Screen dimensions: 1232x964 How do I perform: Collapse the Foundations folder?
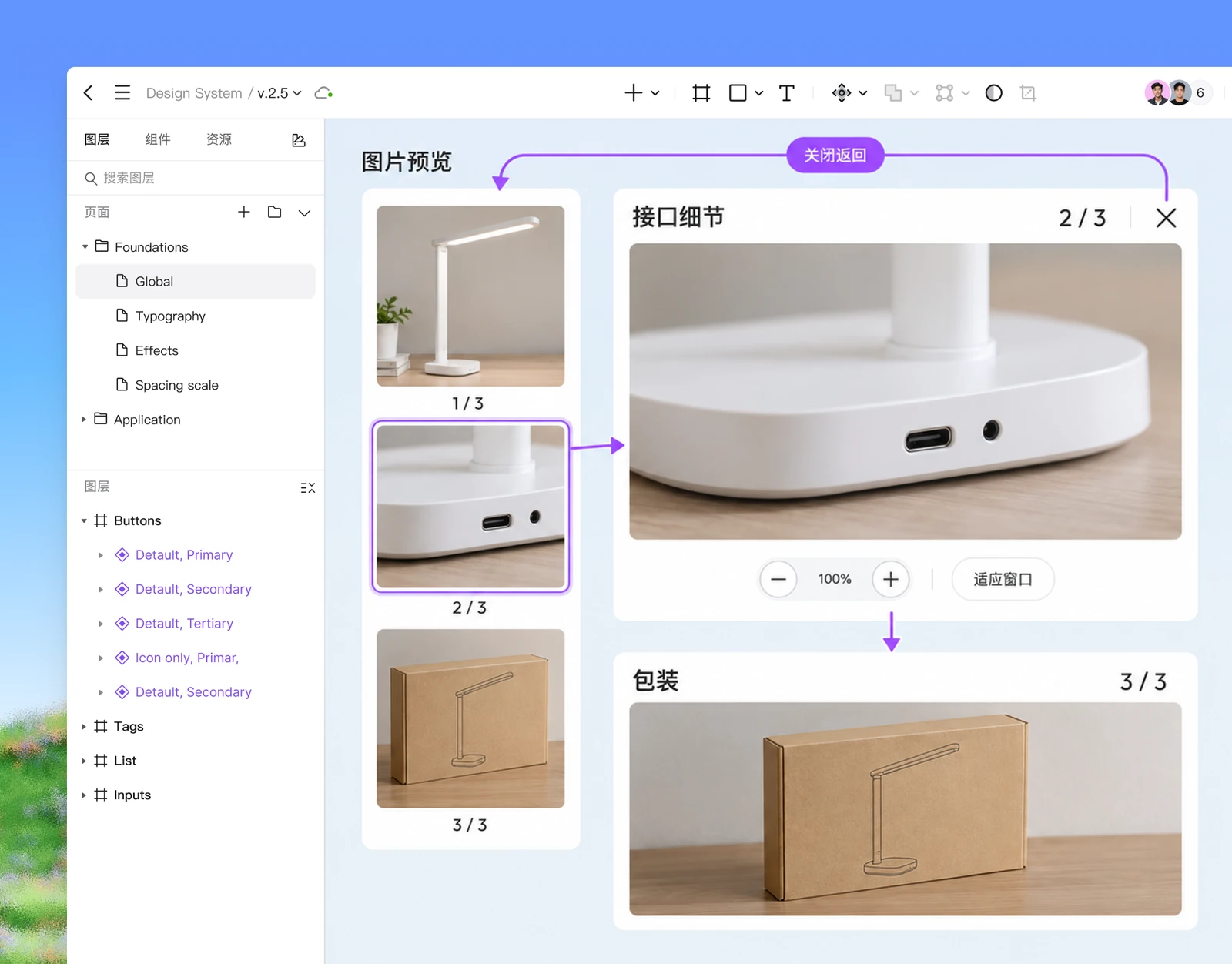pos(85,247)
